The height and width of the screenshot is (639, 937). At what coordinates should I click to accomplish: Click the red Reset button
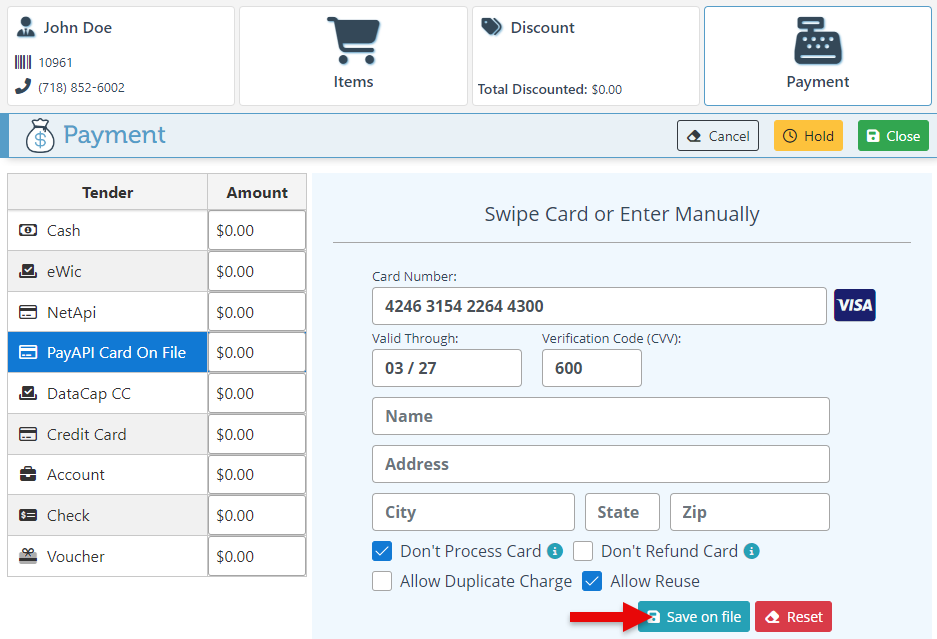click(x=793, y=617)
